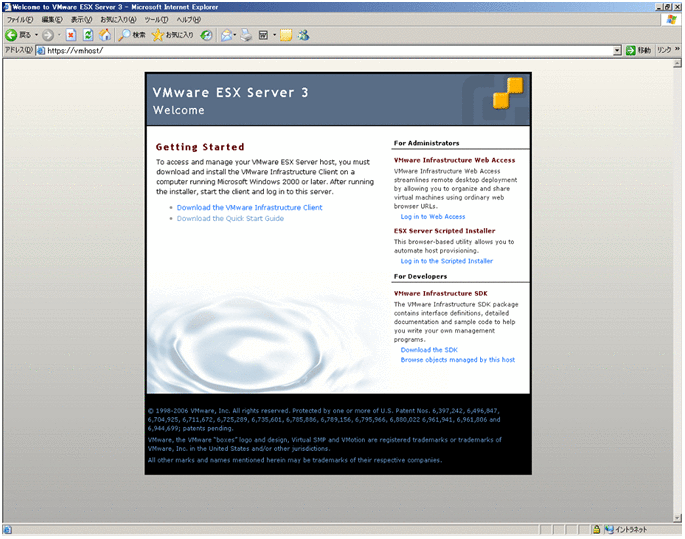
Task: Open the History toolbar icon
Action: click(206, 35)
